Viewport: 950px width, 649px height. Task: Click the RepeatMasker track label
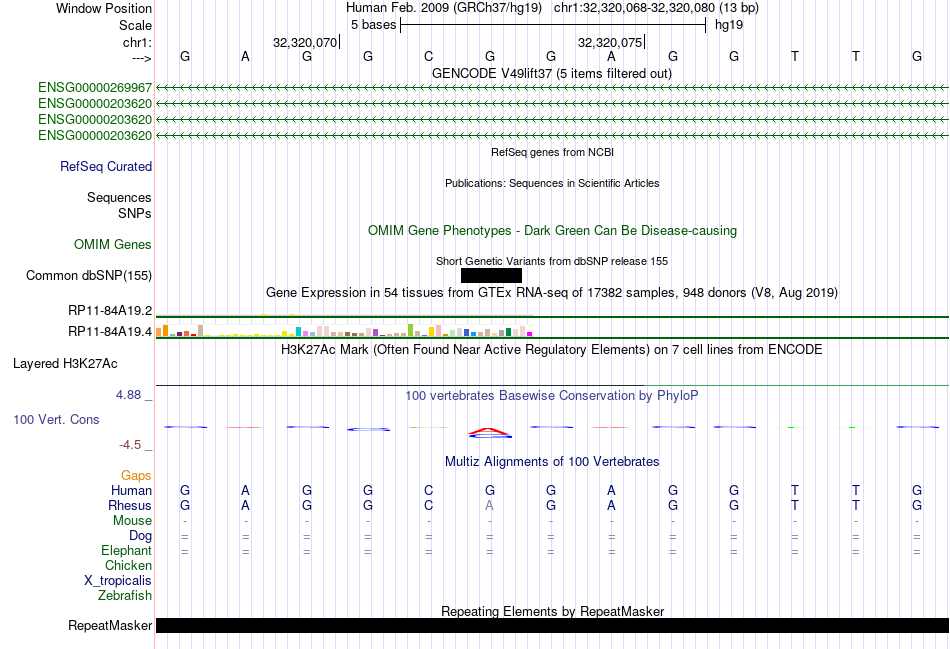110,625
